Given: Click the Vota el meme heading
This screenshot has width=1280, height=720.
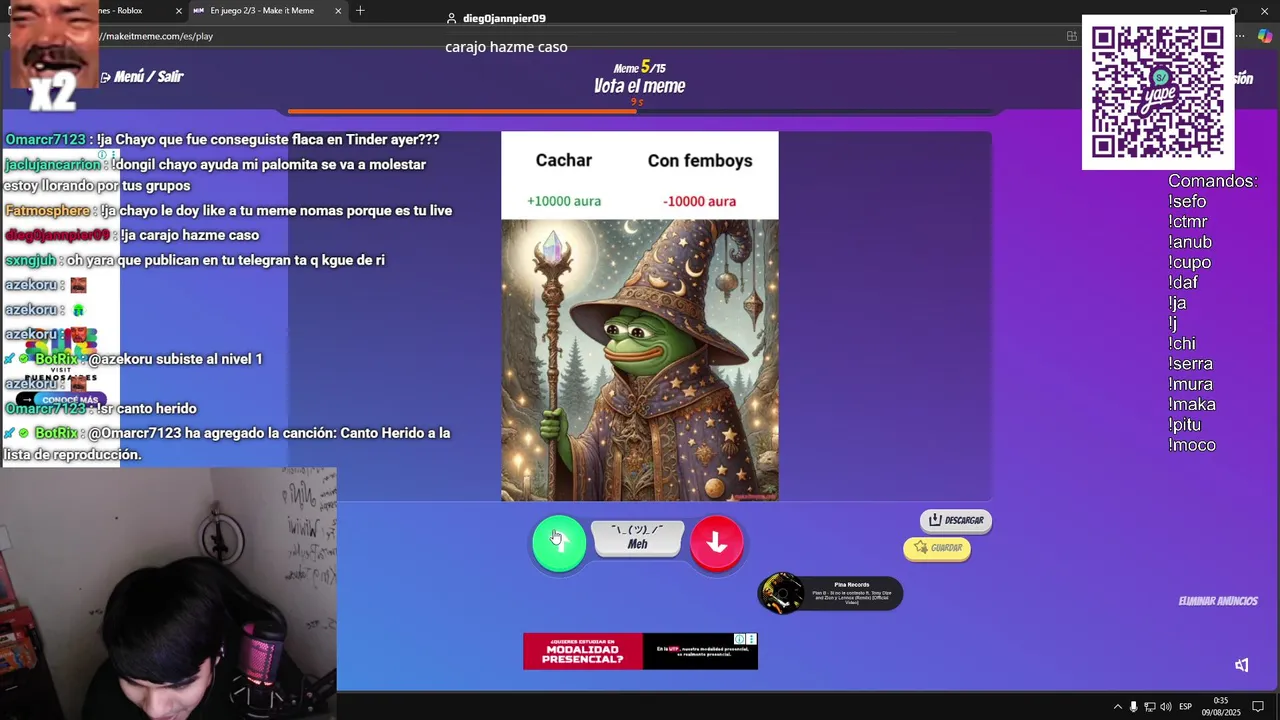Looking at the screenshot, I should point(639,86).
